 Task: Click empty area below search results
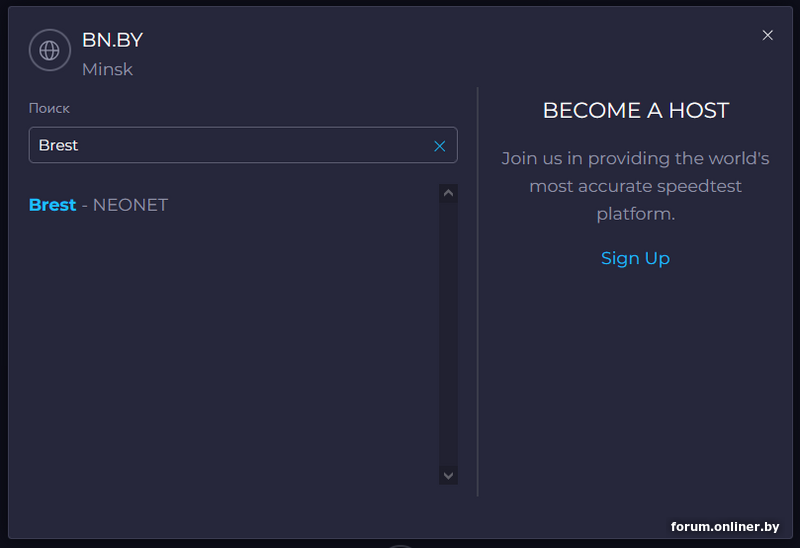230,347
